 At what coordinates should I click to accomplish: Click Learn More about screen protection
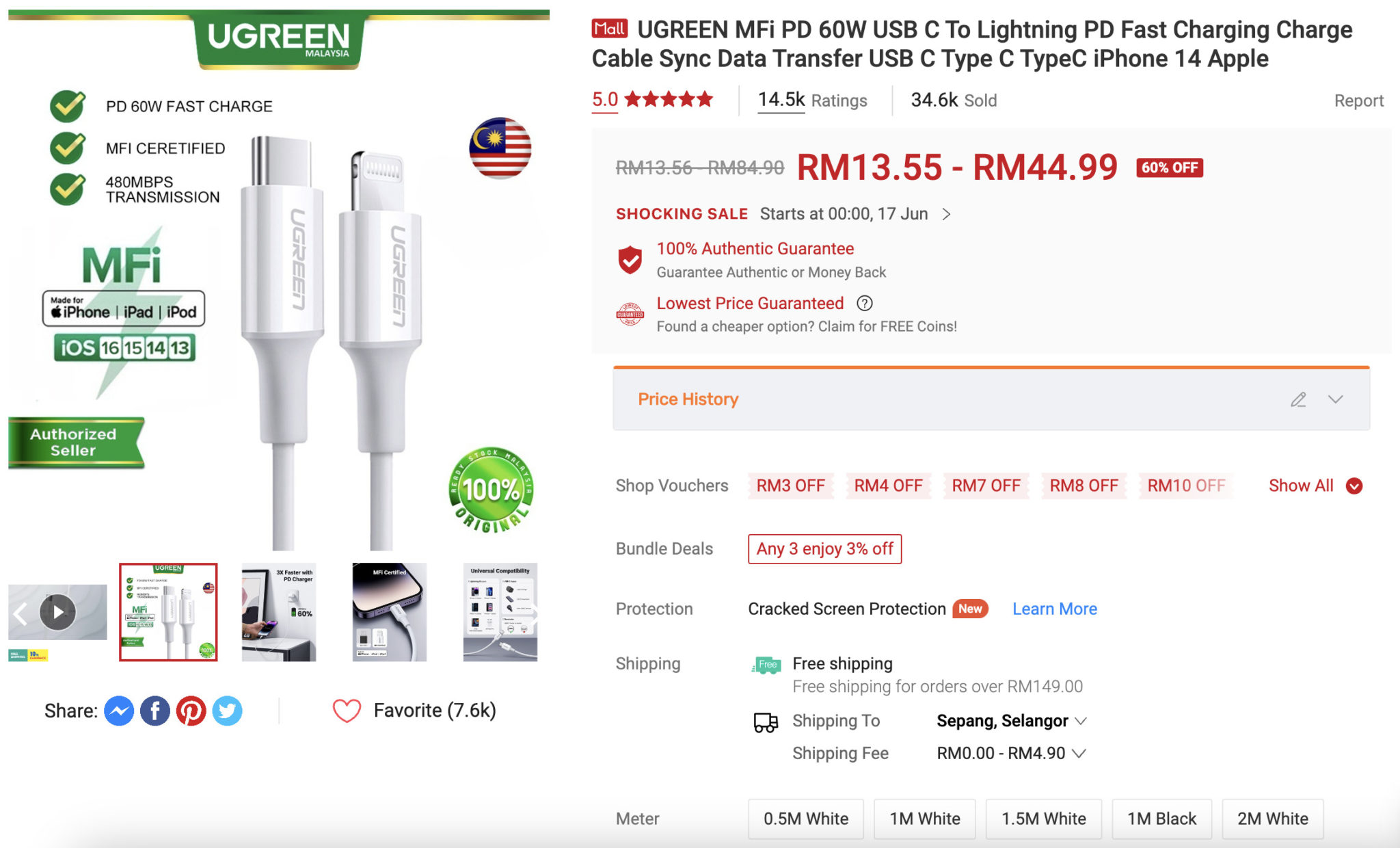[1055, 609]
